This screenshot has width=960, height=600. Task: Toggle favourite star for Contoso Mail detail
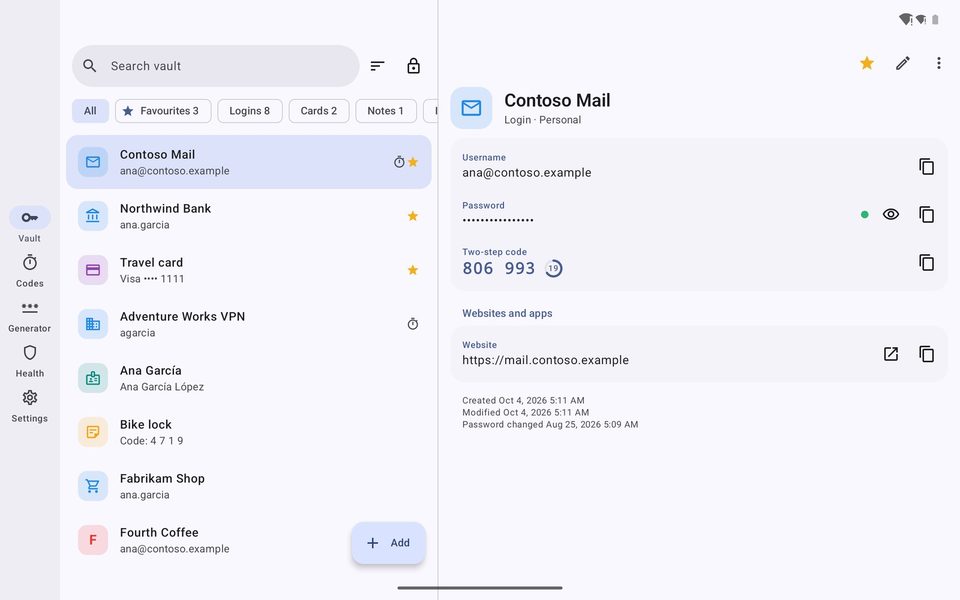[866, 63]
